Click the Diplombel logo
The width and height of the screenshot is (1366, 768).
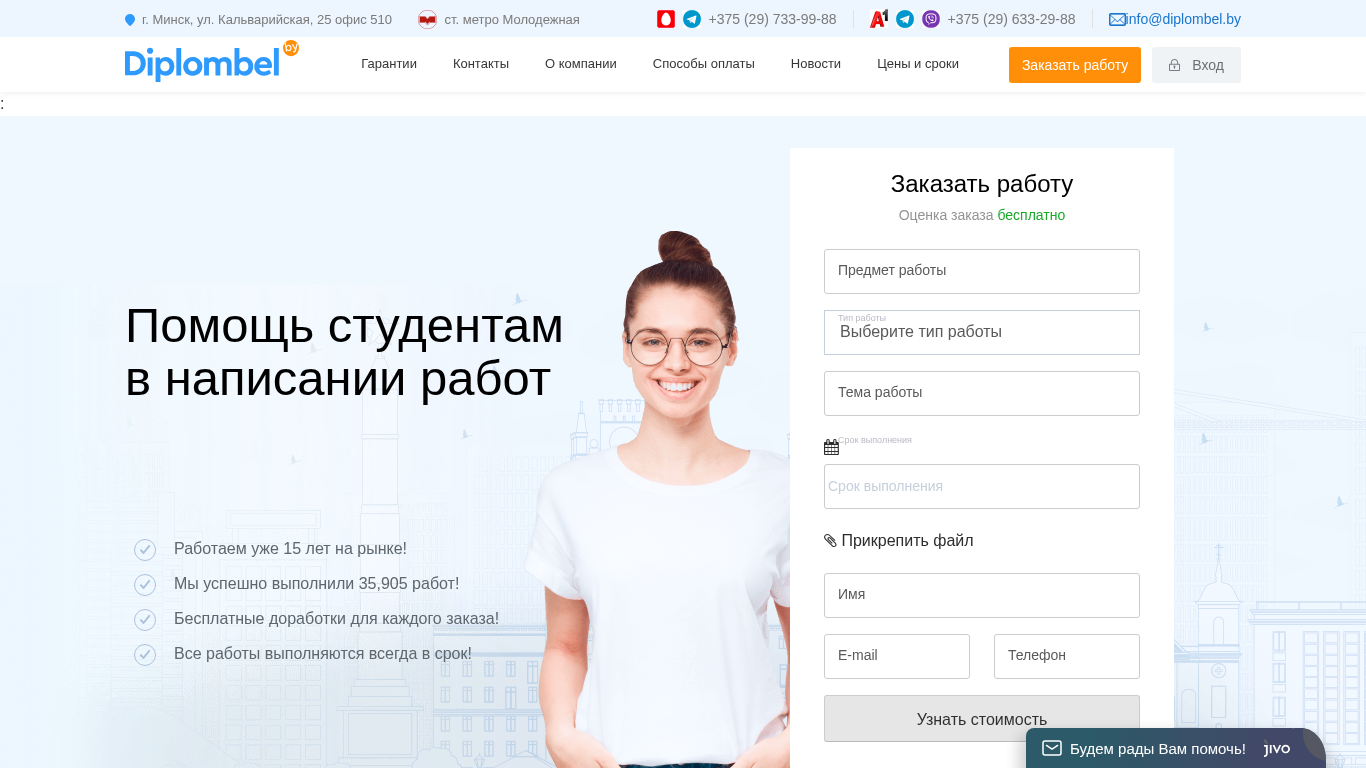(x=211, y=62)
